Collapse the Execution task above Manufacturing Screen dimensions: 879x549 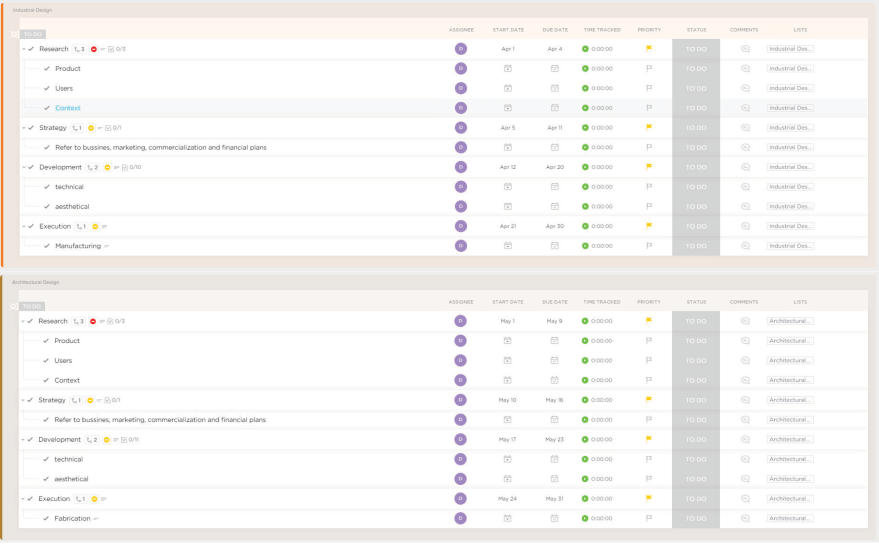[x=24, y=226]
